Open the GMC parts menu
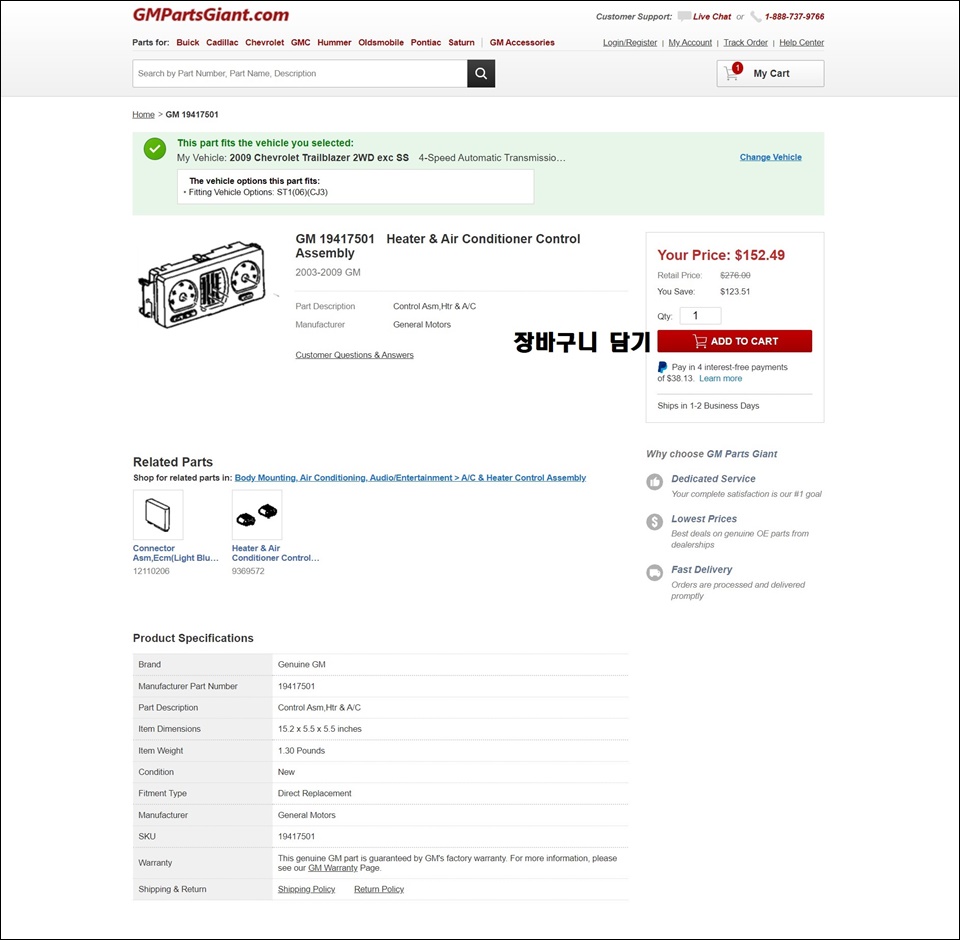 click(x=301, y=43)
